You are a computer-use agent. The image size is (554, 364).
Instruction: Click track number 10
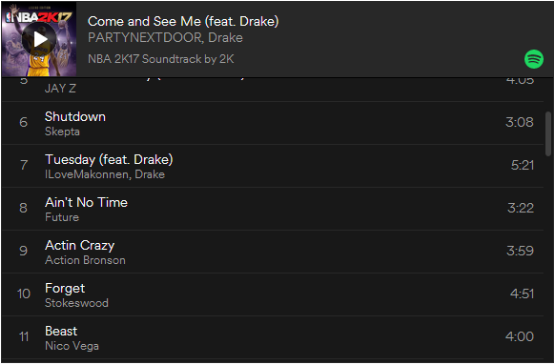(24, 294)
